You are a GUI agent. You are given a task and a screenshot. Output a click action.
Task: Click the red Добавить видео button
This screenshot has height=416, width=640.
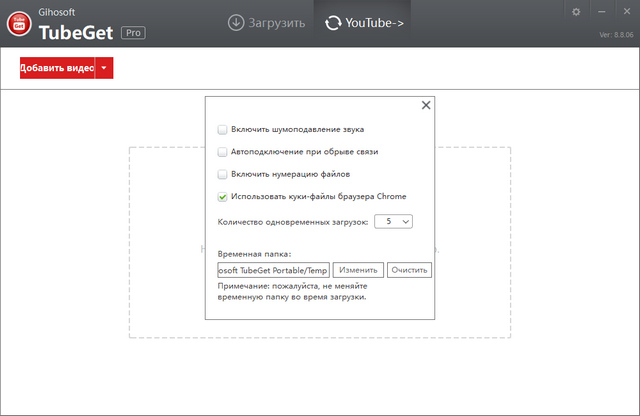[57, 67]
